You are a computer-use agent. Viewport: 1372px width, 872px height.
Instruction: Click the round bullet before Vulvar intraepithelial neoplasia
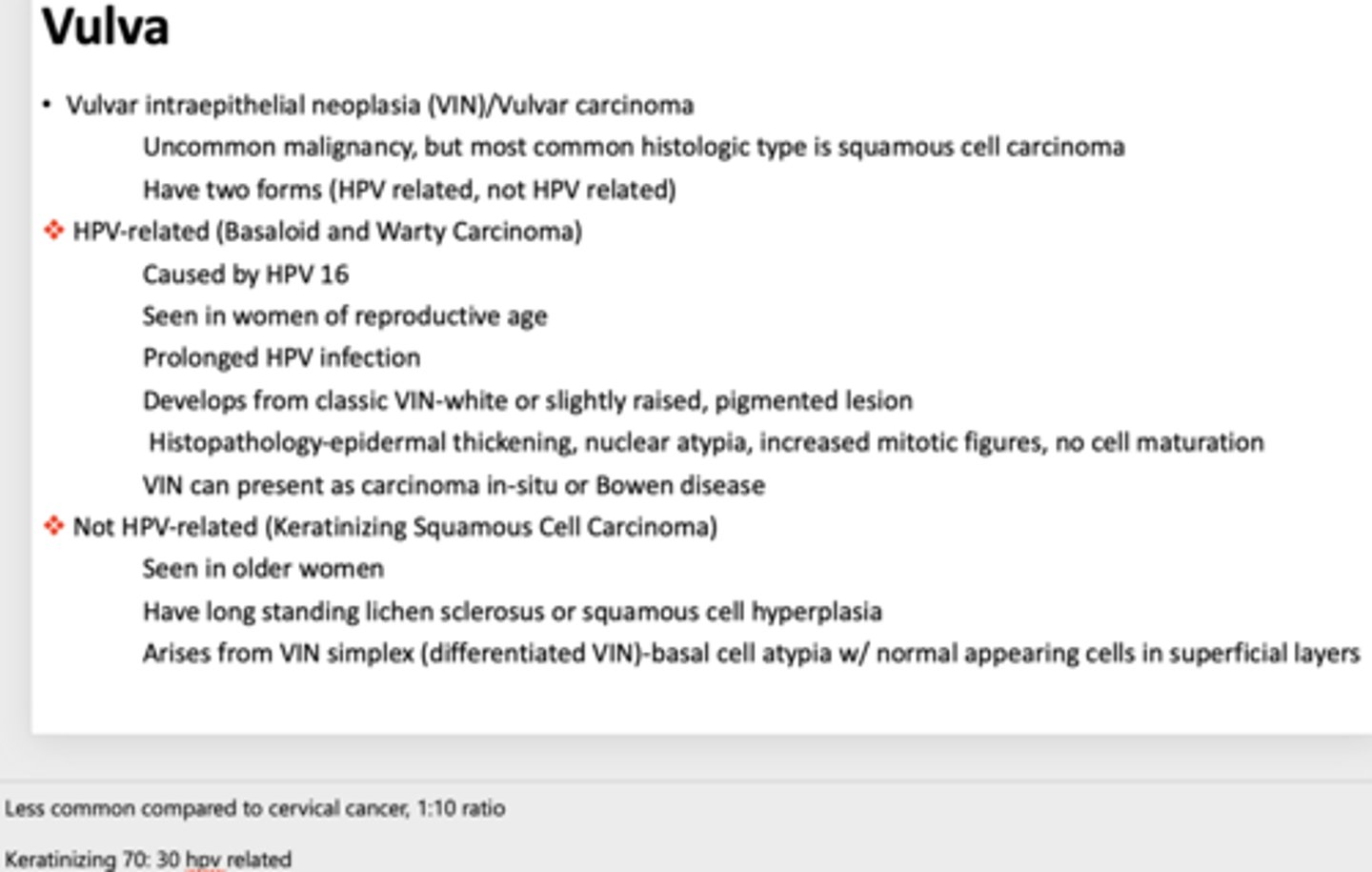coord(48,104)
